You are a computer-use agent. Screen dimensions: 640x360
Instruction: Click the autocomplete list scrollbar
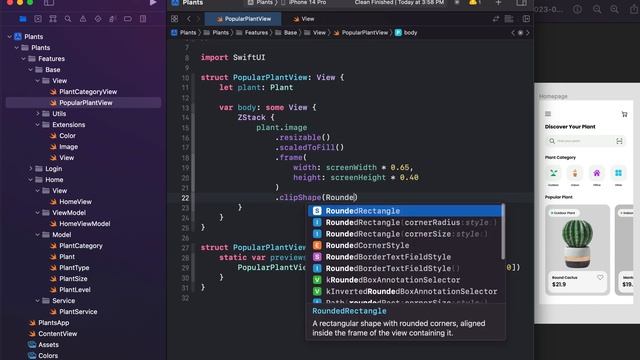point(503,231)
